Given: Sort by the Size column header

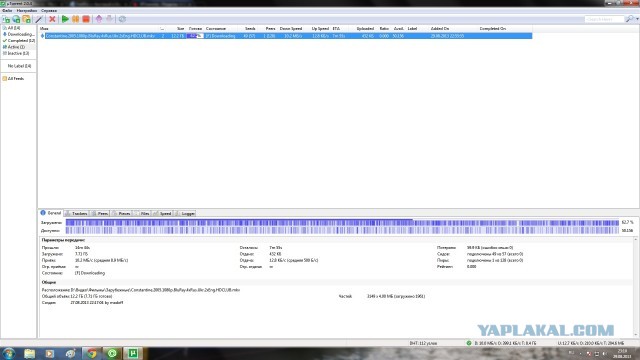Looking at the screenshot, I should [x=180, y=29].
